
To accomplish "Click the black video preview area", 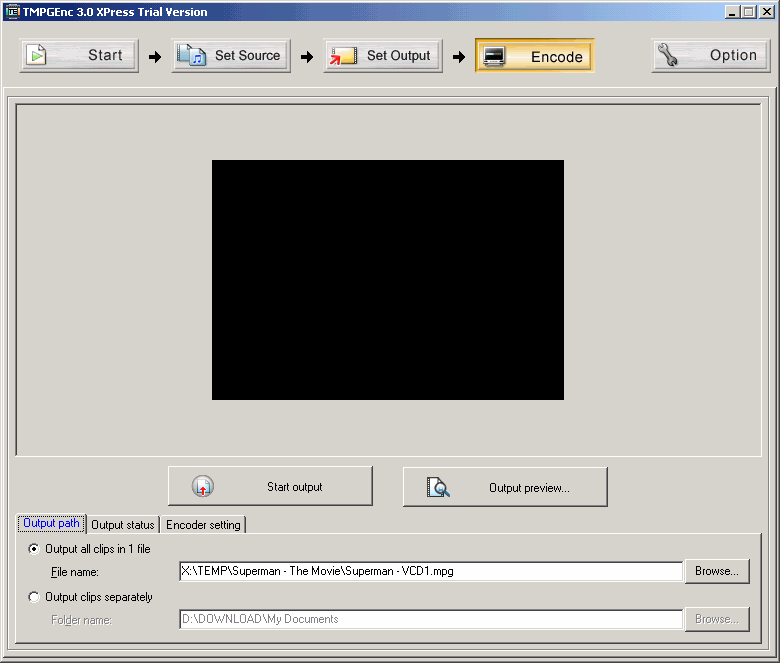I will click(x=388, y=280).
